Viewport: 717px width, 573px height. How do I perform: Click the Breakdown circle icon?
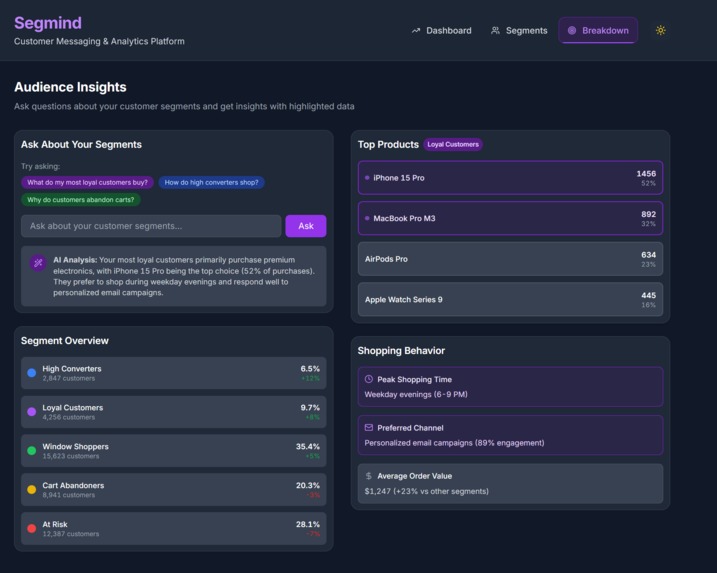click(572, 31)
